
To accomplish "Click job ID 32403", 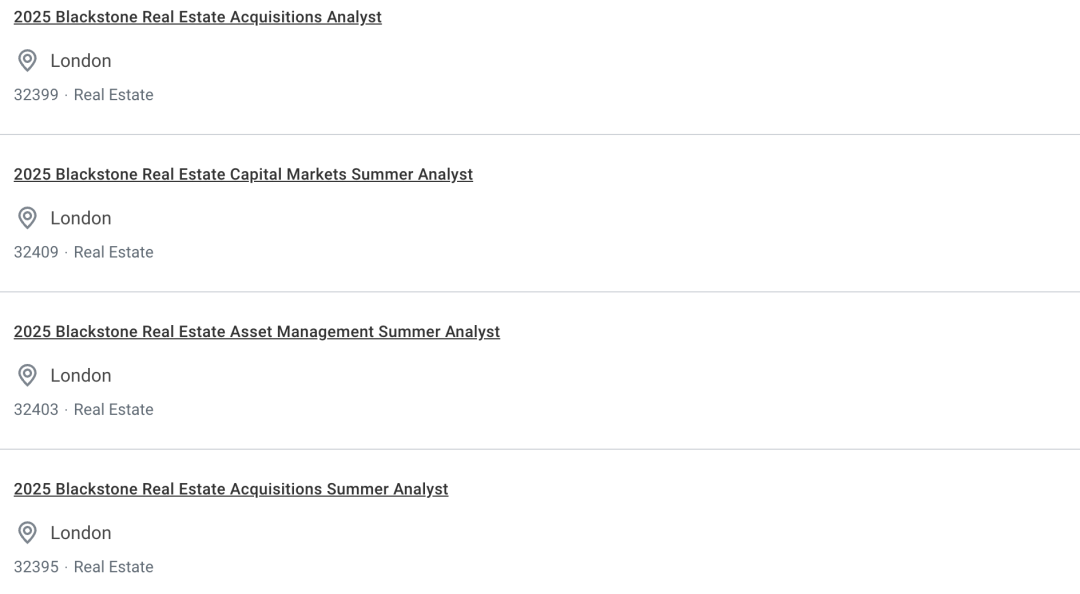I will click(x=36, y=409).
